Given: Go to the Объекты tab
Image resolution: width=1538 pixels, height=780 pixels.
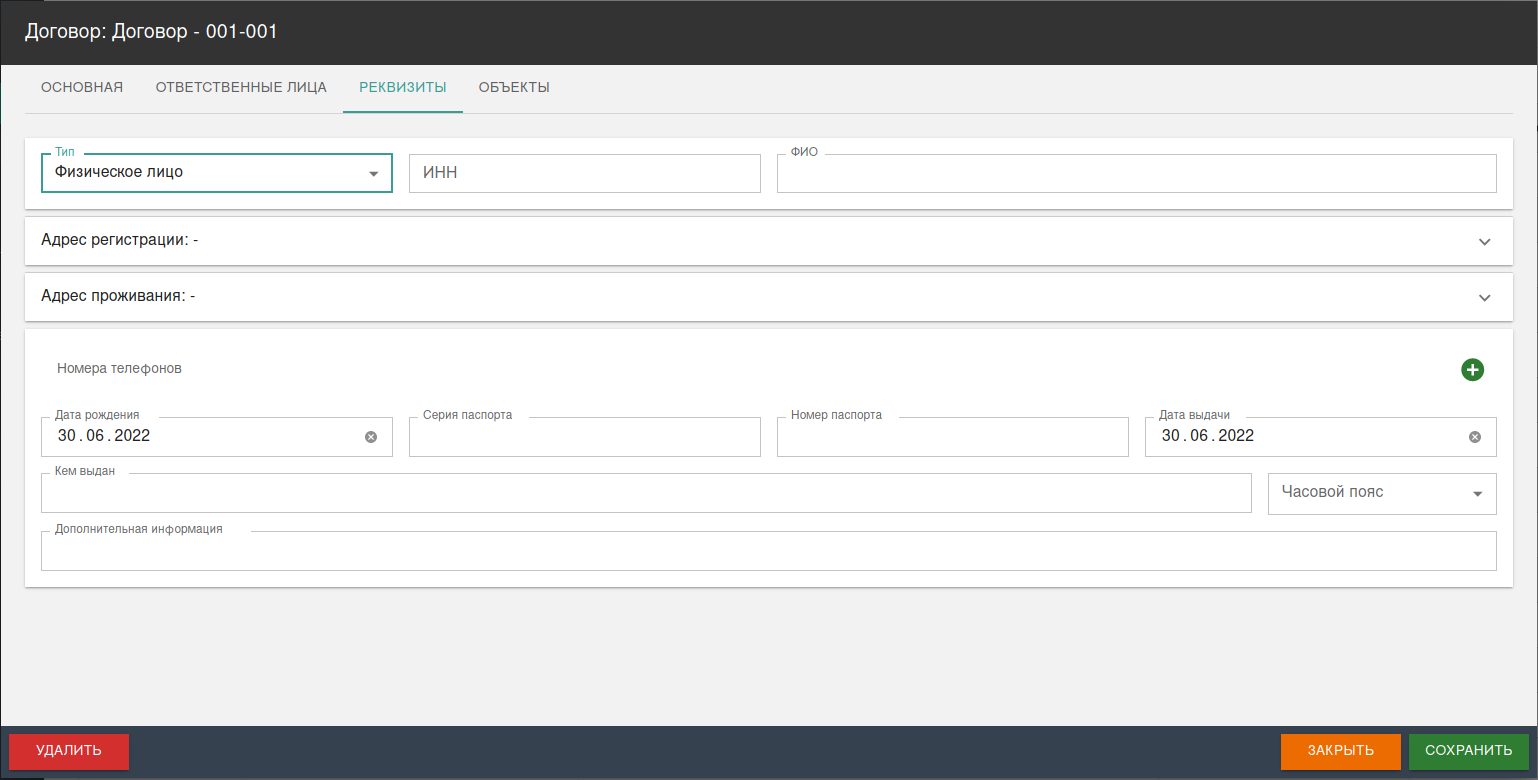Looking at the screenshot, I should click(514, 88).
